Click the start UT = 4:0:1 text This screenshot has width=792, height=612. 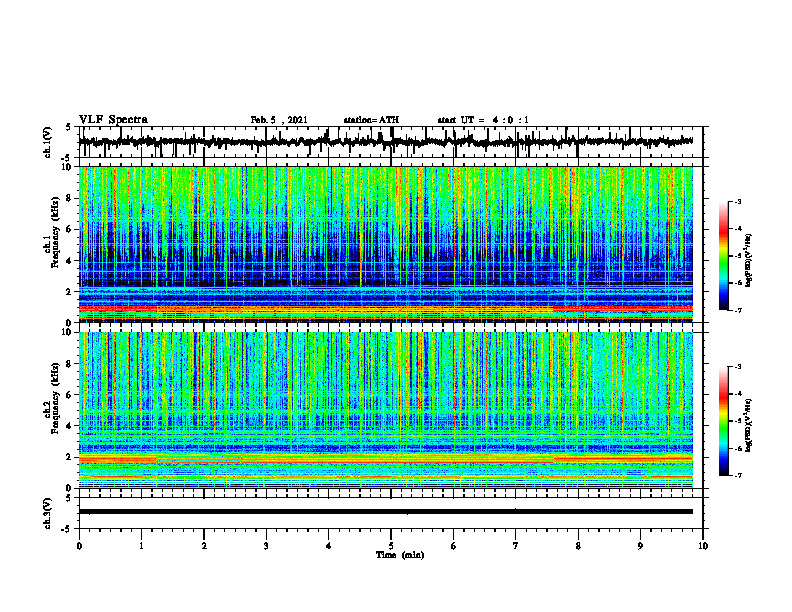point(483,120)
